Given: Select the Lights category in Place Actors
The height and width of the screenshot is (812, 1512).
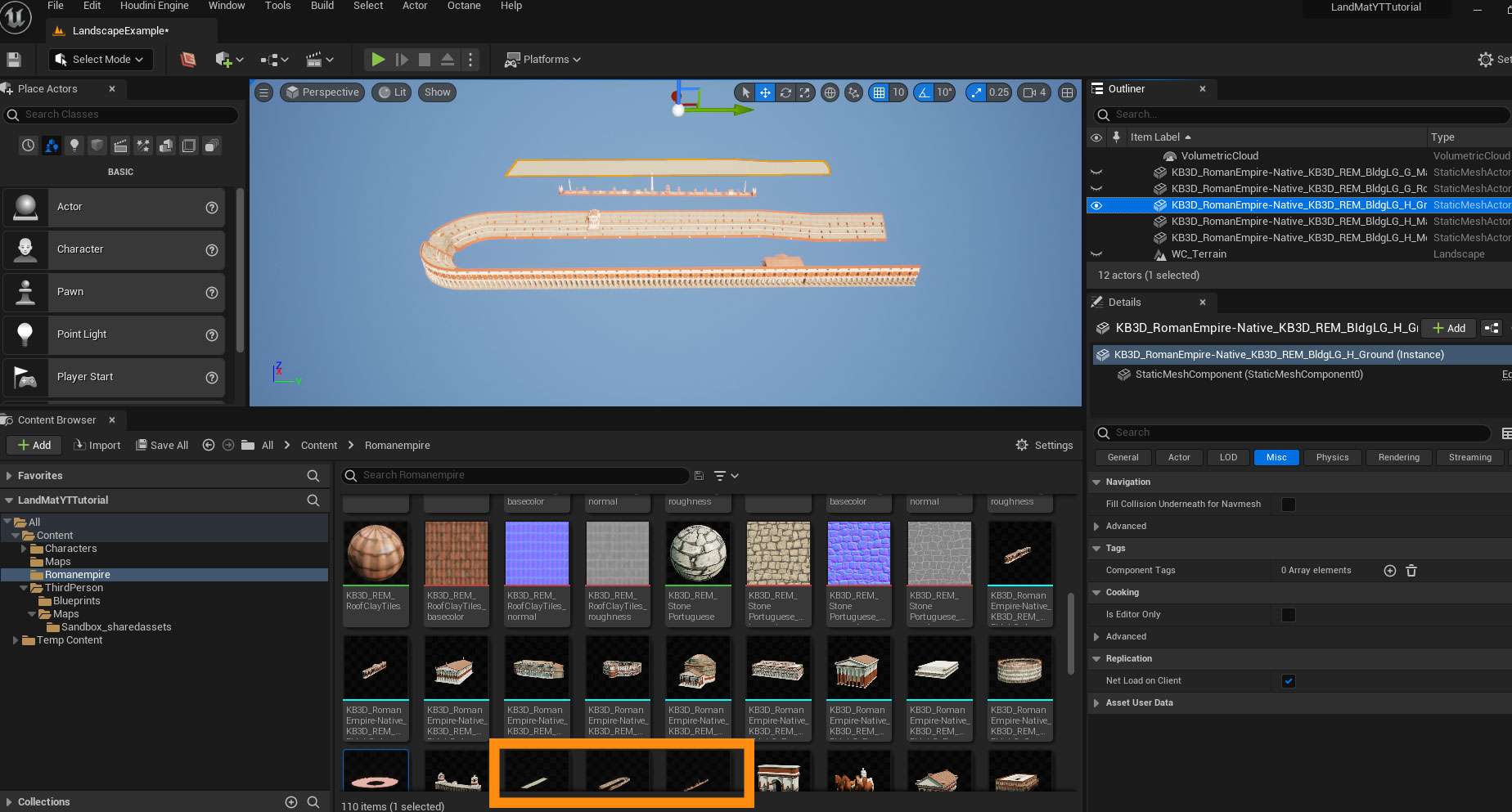Looking at the screenshot, I should (x=74, y=146).
